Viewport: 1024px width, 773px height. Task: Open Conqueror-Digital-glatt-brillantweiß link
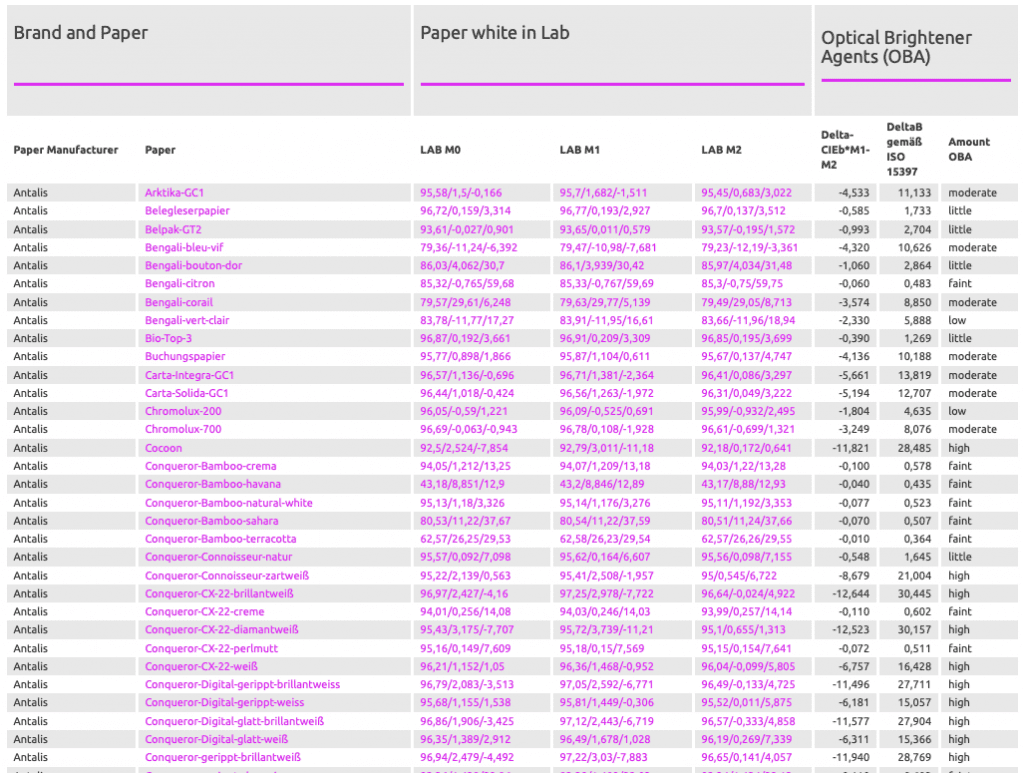pyautogui.click(x=234, y=721)
